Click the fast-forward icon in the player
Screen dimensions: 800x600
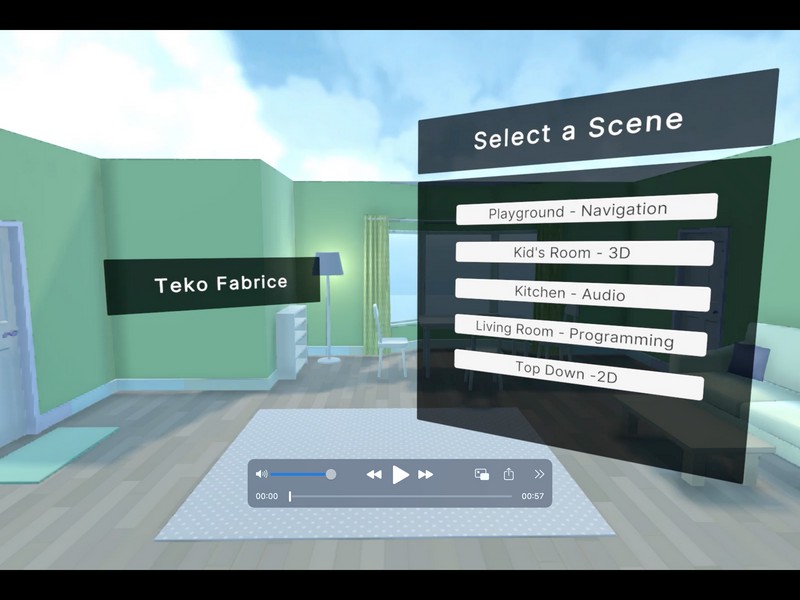click(425, 473)
